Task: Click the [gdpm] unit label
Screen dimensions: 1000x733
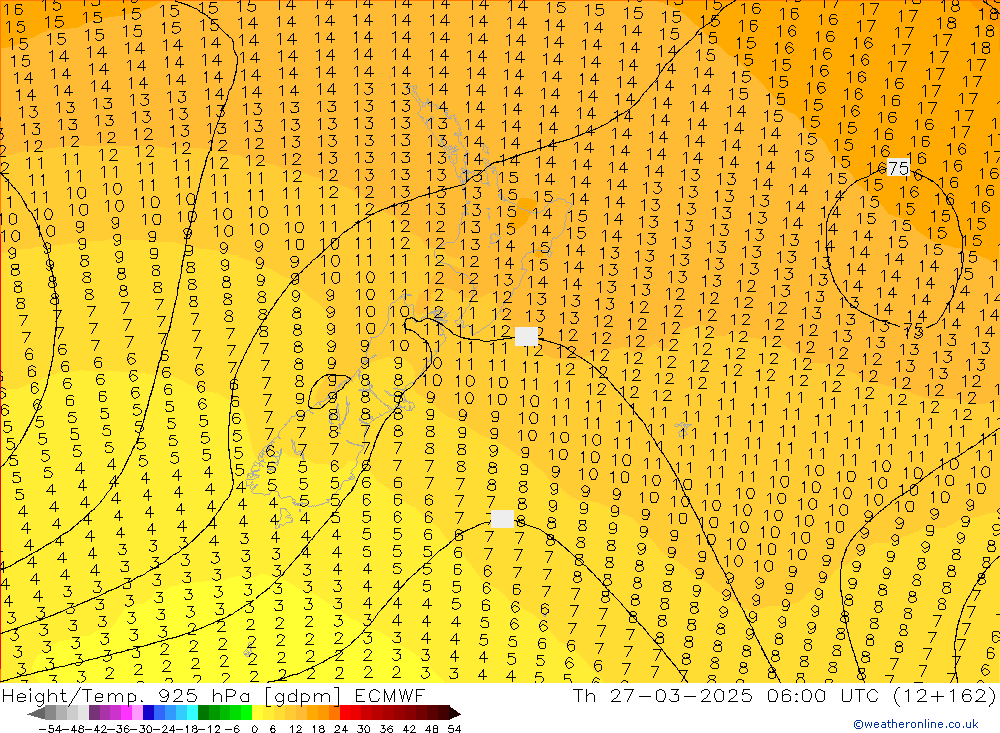Action: point(303,696)
